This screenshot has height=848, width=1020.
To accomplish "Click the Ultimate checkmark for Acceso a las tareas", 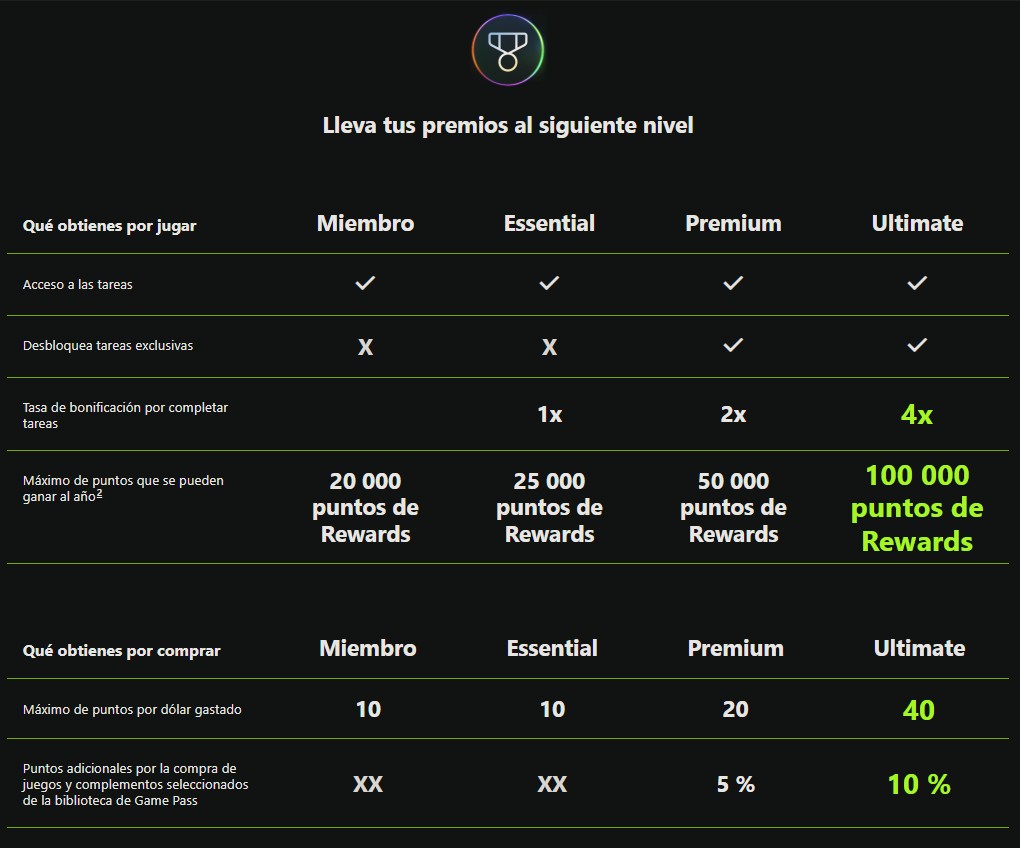I will (917, 283).
